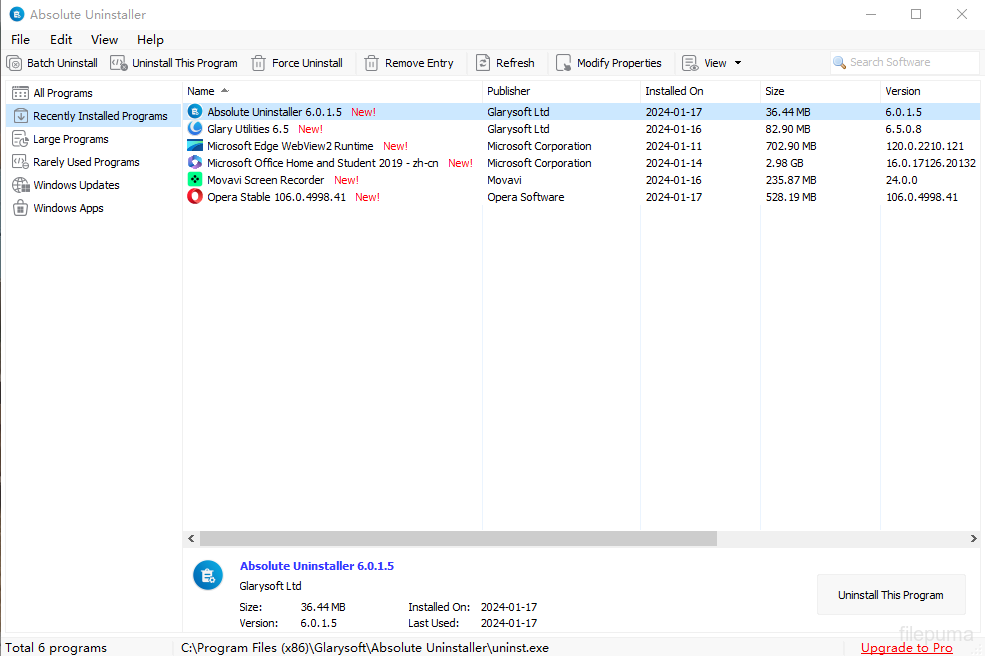Click the Force Uninstall trash icon

click(258, 63)
